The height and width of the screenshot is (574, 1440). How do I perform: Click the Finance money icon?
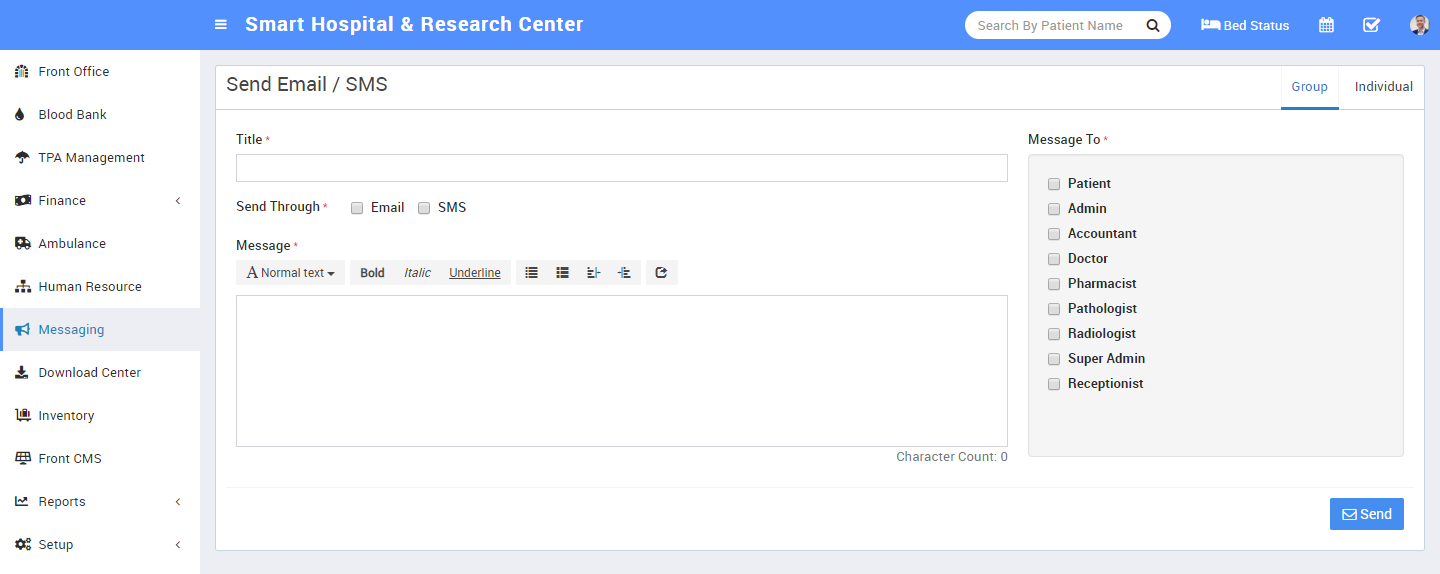(22, 201)
